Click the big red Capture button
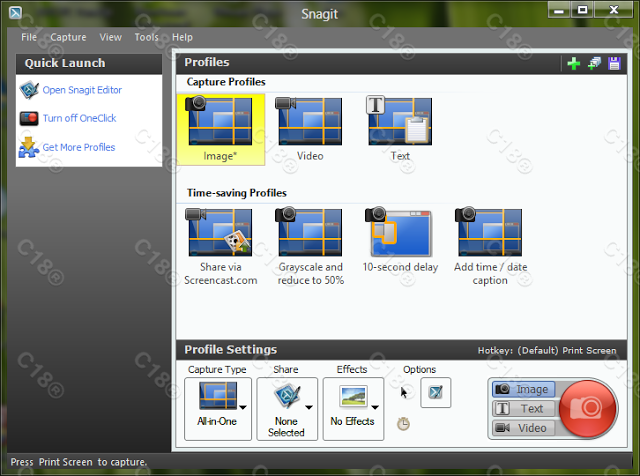The height and width of the screenshot is (476, 640). tap(587, 408)
